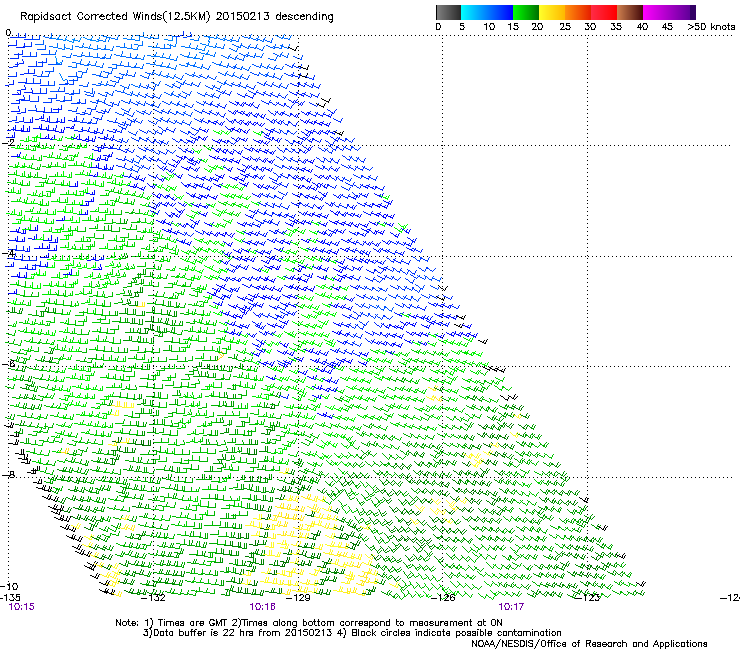
Task: Click the yellow 20-25 knots legend swatch
Action: click(552, 12)
